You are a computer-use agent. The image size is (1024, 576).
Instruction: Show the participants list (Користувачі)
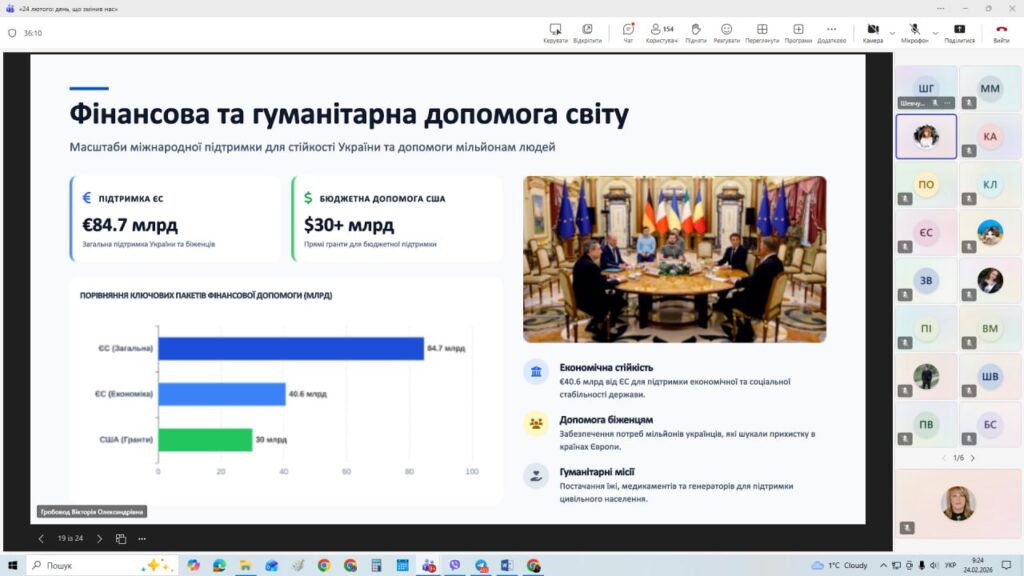(x=662, y=32)
